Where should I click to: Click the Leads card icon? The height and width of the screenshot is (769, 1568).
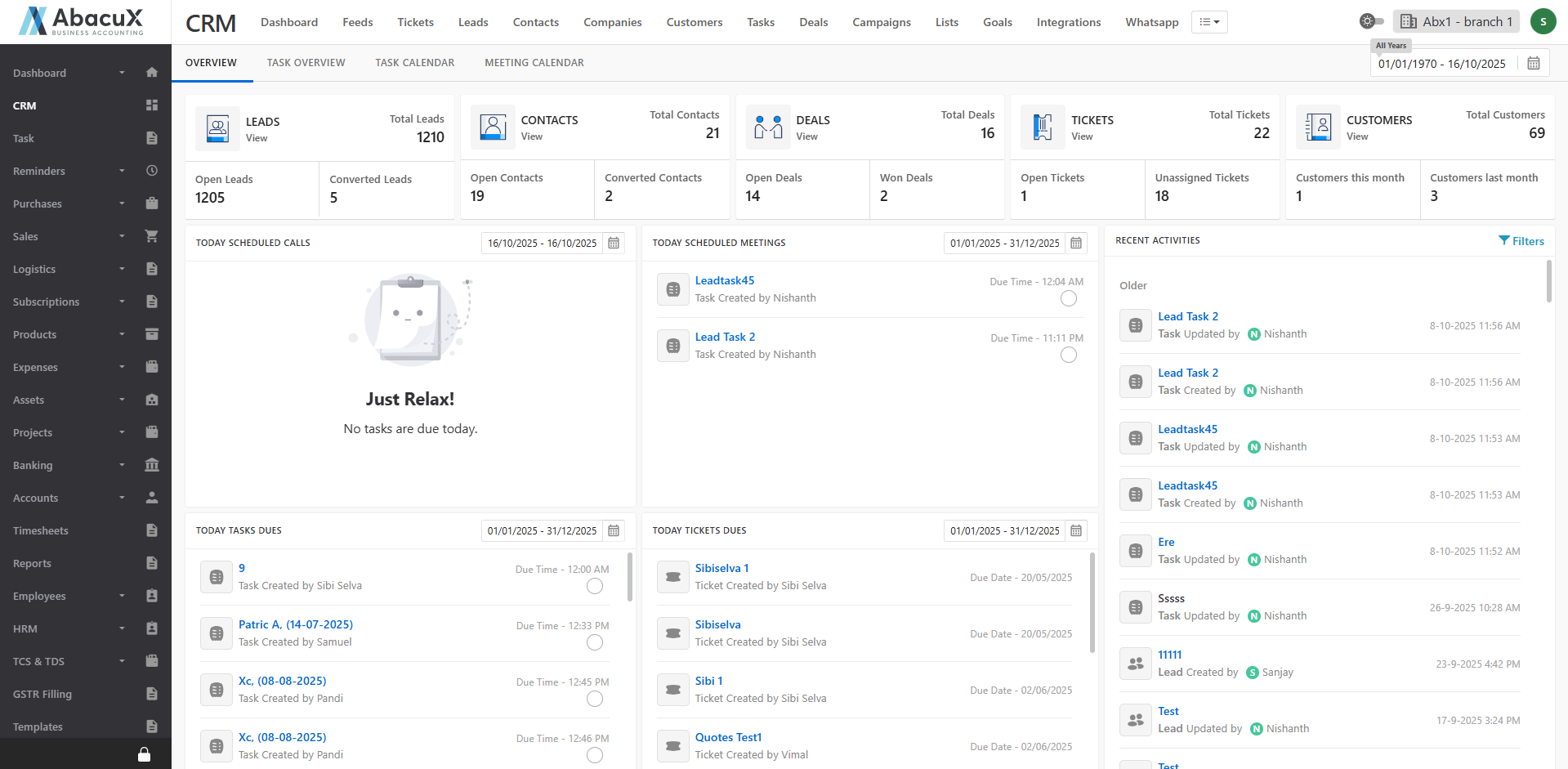217,128
